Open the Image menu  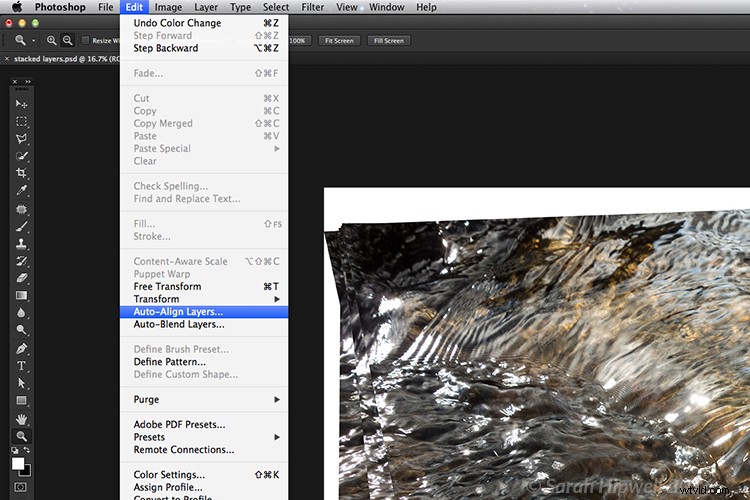168,7
